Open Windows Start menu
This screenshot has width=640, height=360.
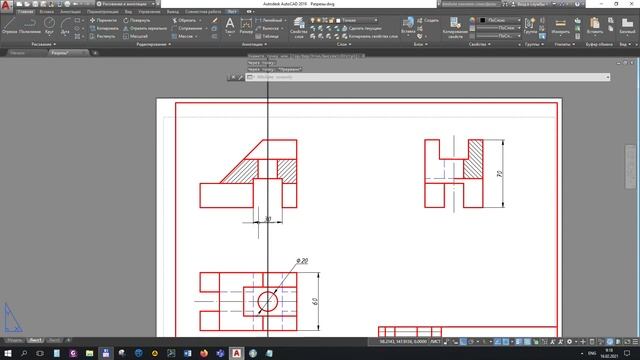coord(7,353)
